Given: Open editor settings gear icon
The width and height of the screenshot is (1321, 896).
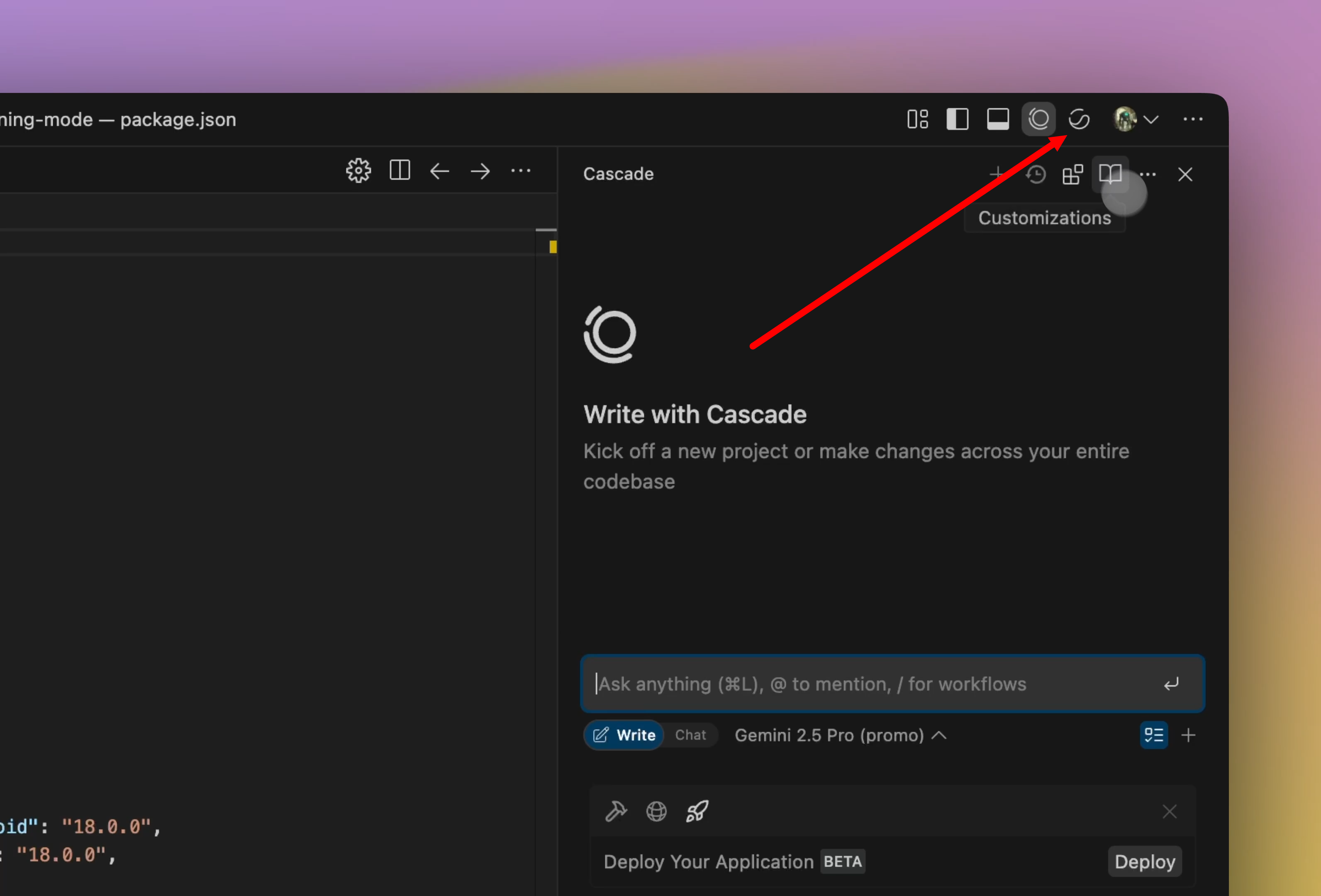Looking at the screenshot, I should coord(358,170).
